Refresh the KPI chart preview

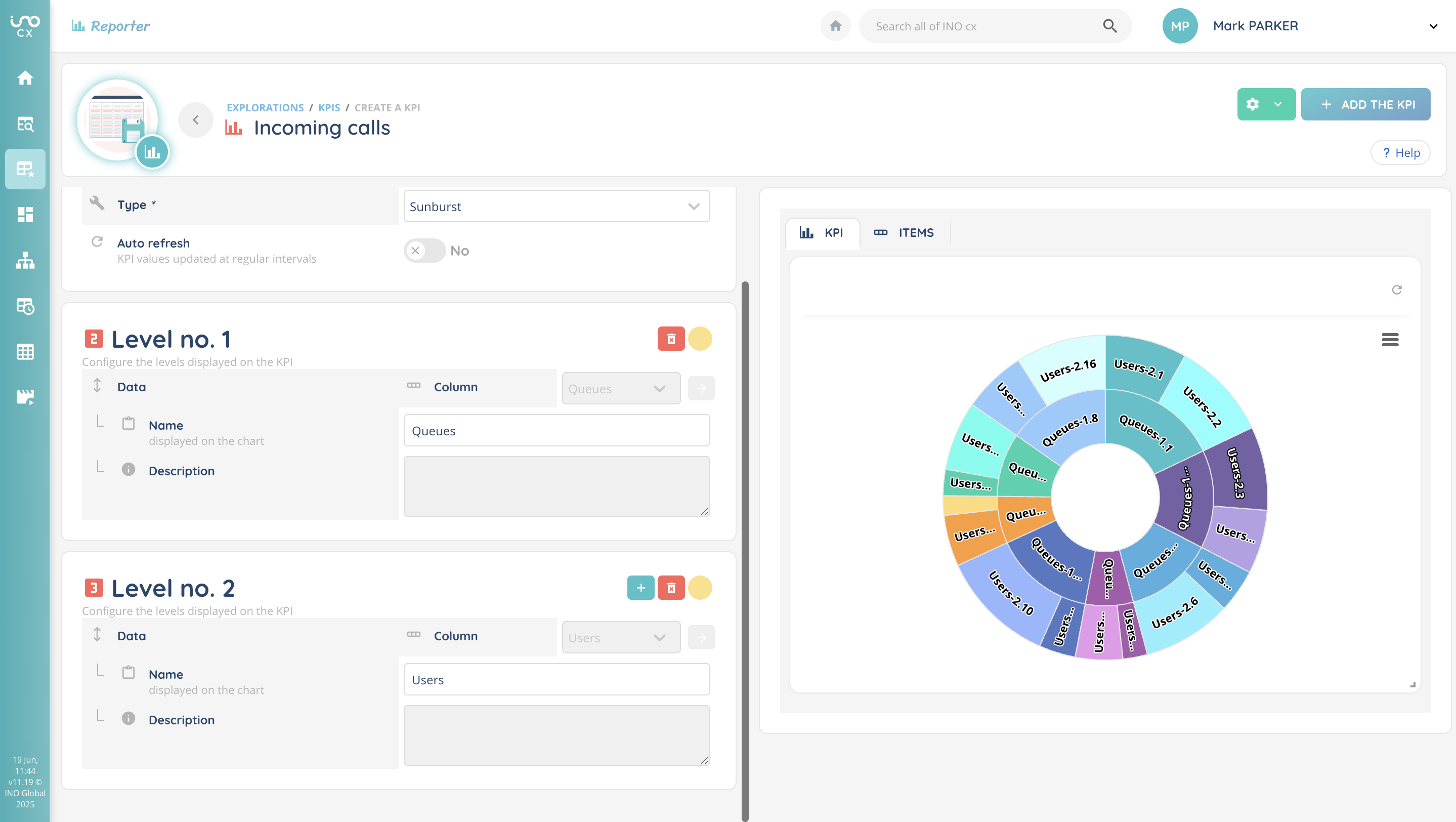click(x=1397, y=290)
